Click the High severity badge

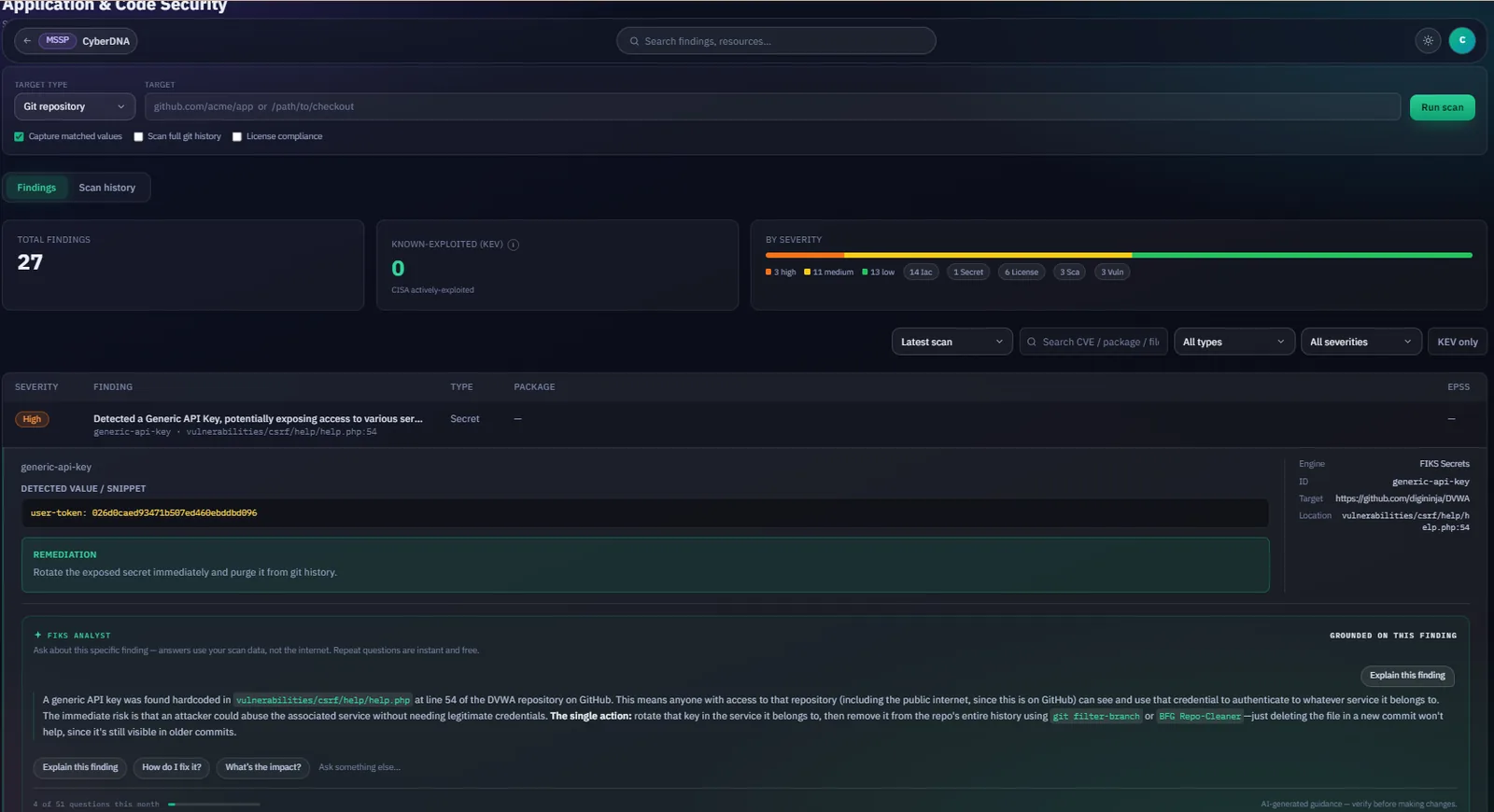pos(32,419)
